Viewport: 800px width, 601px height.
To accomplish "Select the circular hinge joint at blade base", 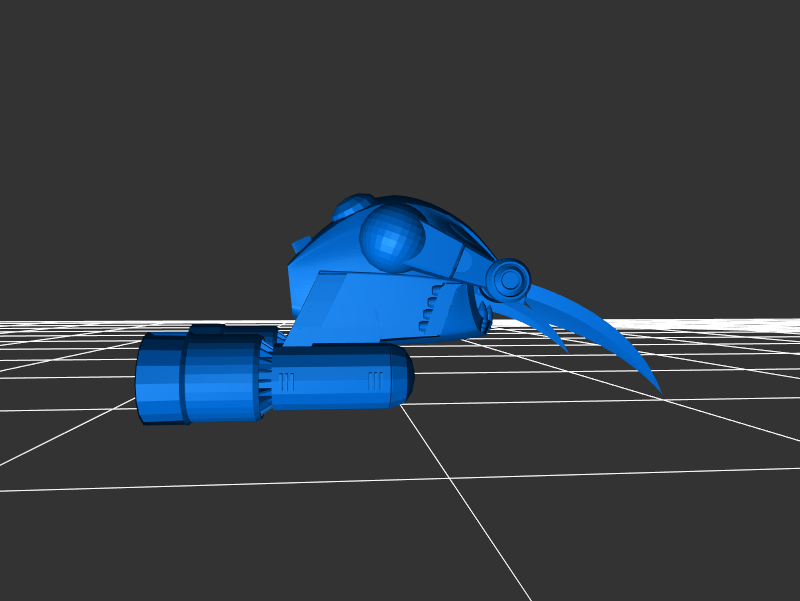I will click(510, 280).
